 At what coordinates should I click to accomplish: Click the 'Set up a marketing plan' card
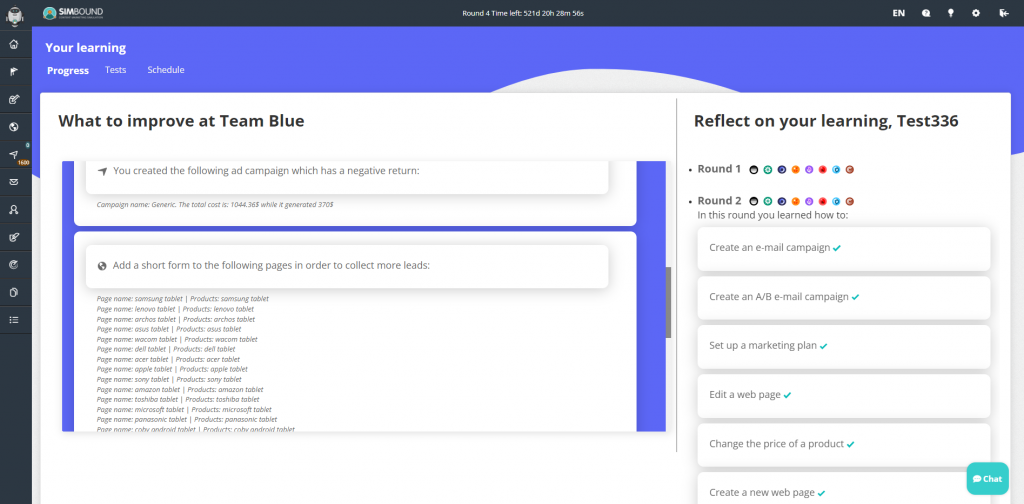(843, 345)
